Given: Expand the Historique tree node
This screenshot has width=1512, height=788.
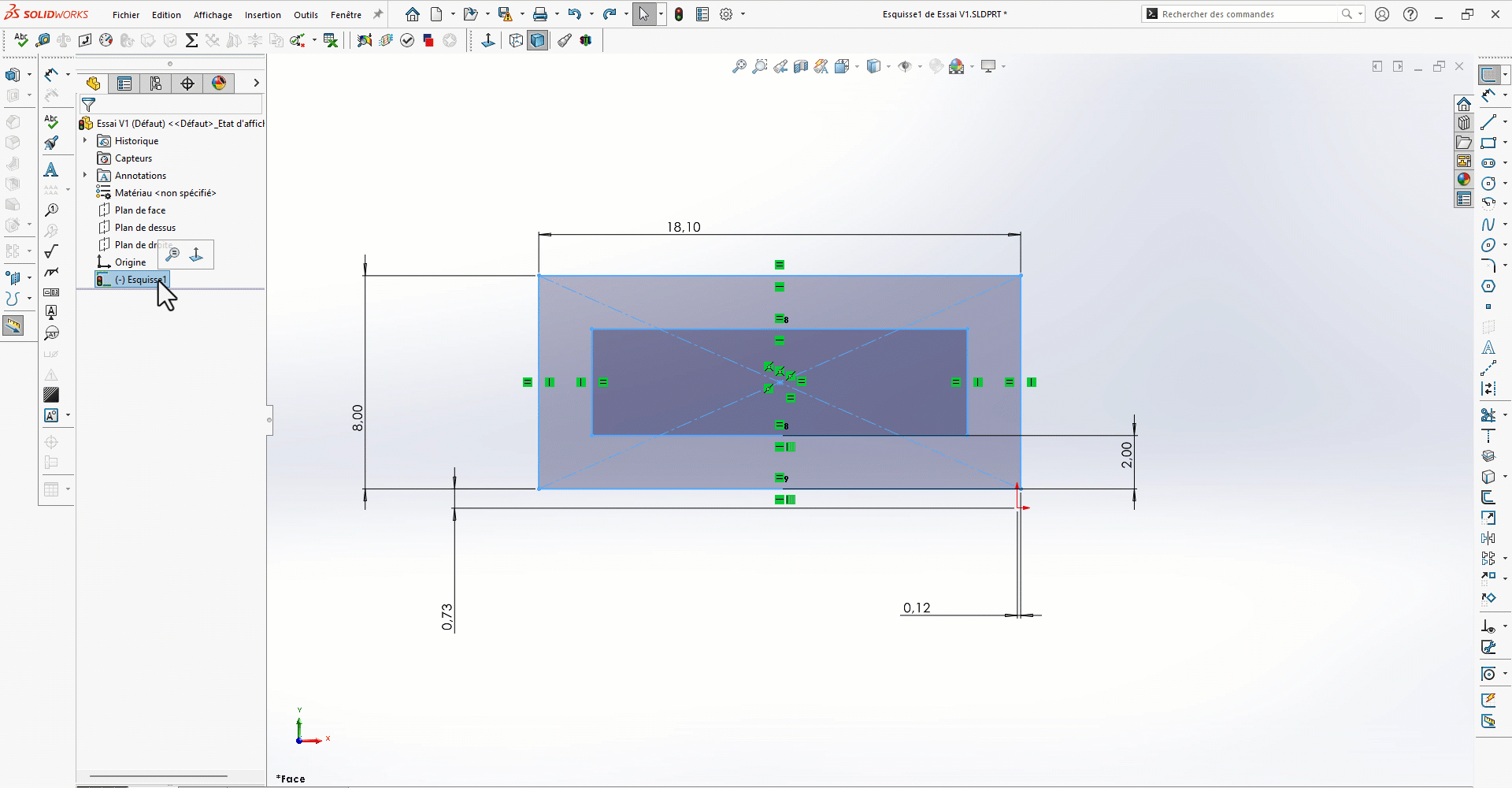Looking at the screenshot, I should tap(85, 140).
